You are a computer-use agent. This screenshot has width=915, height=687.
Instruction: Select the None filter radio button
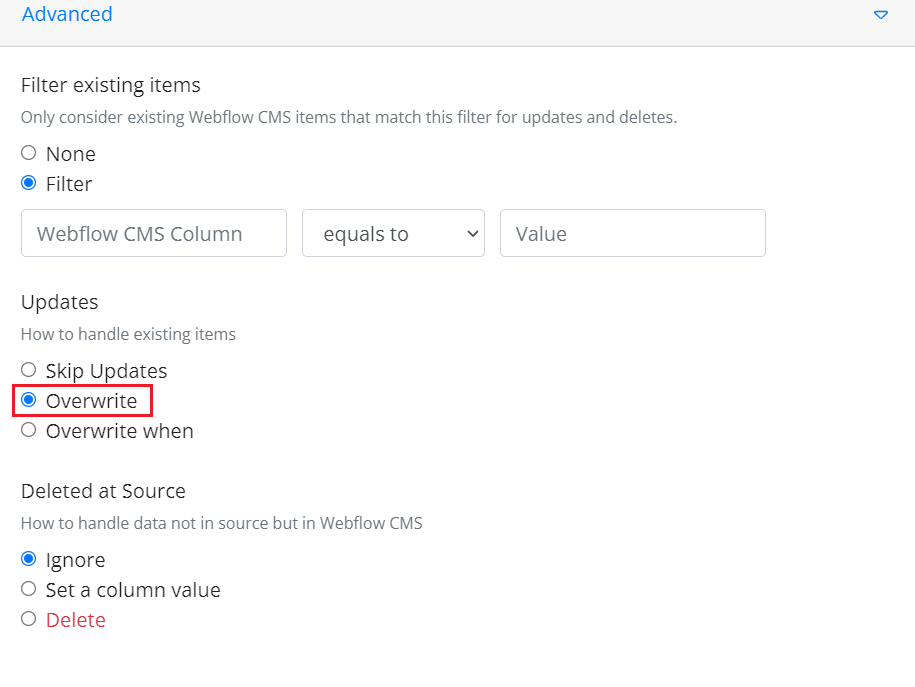point(29,153)
